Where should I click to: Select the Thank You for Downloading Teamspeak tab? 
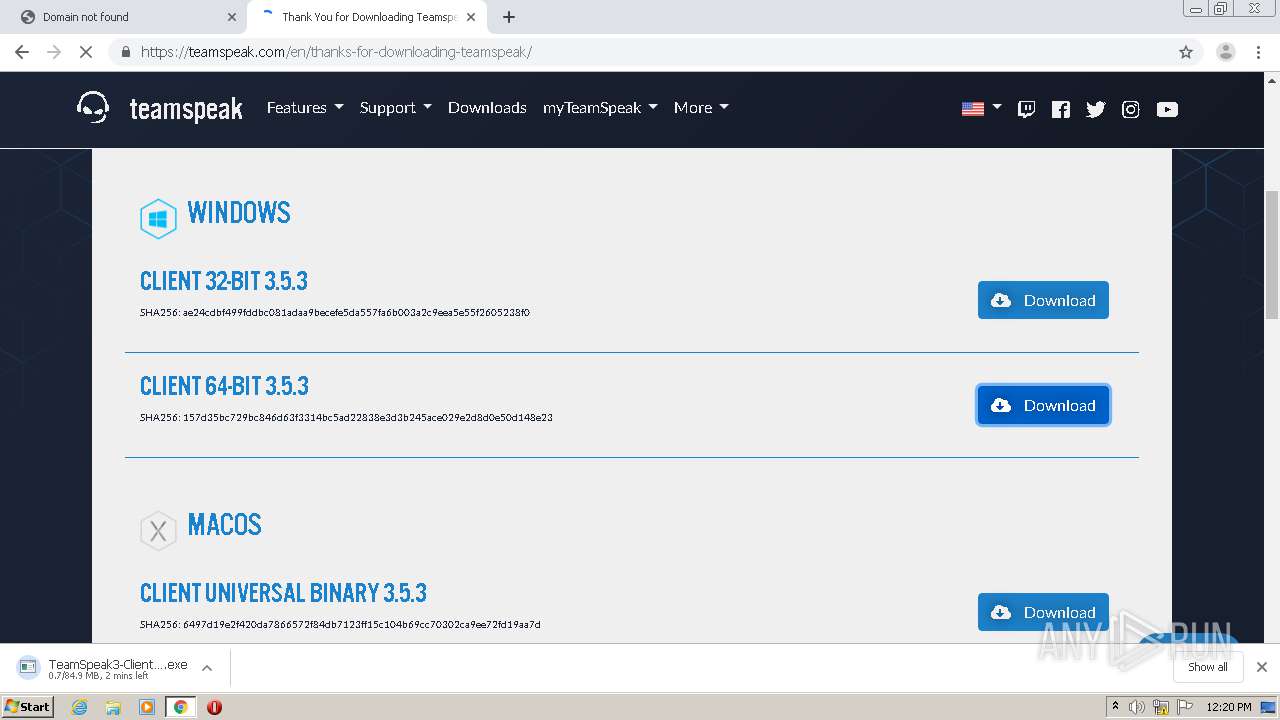point(367,17)
